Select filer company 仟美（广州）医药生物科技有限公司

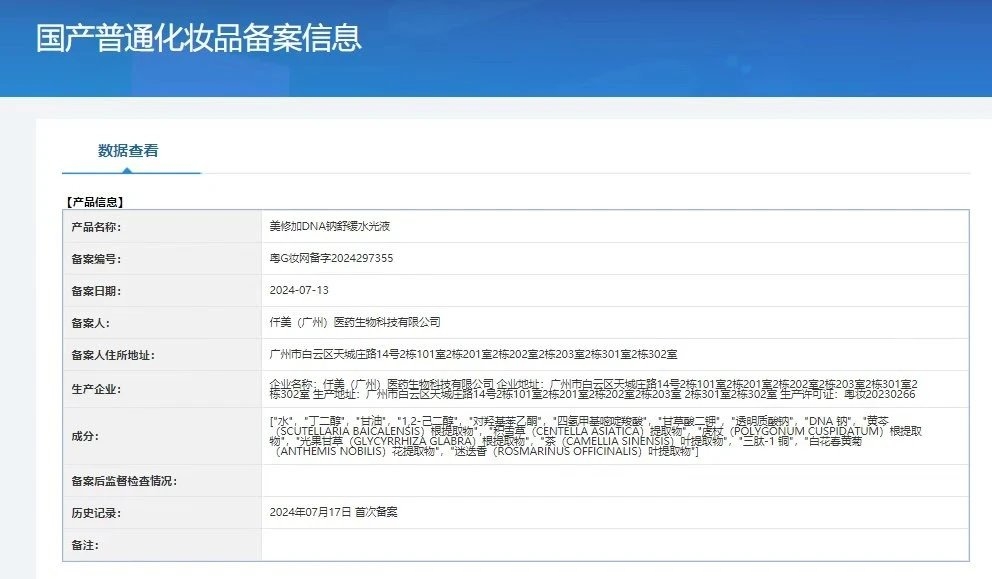pyautogui.click(x=355, y=322)
